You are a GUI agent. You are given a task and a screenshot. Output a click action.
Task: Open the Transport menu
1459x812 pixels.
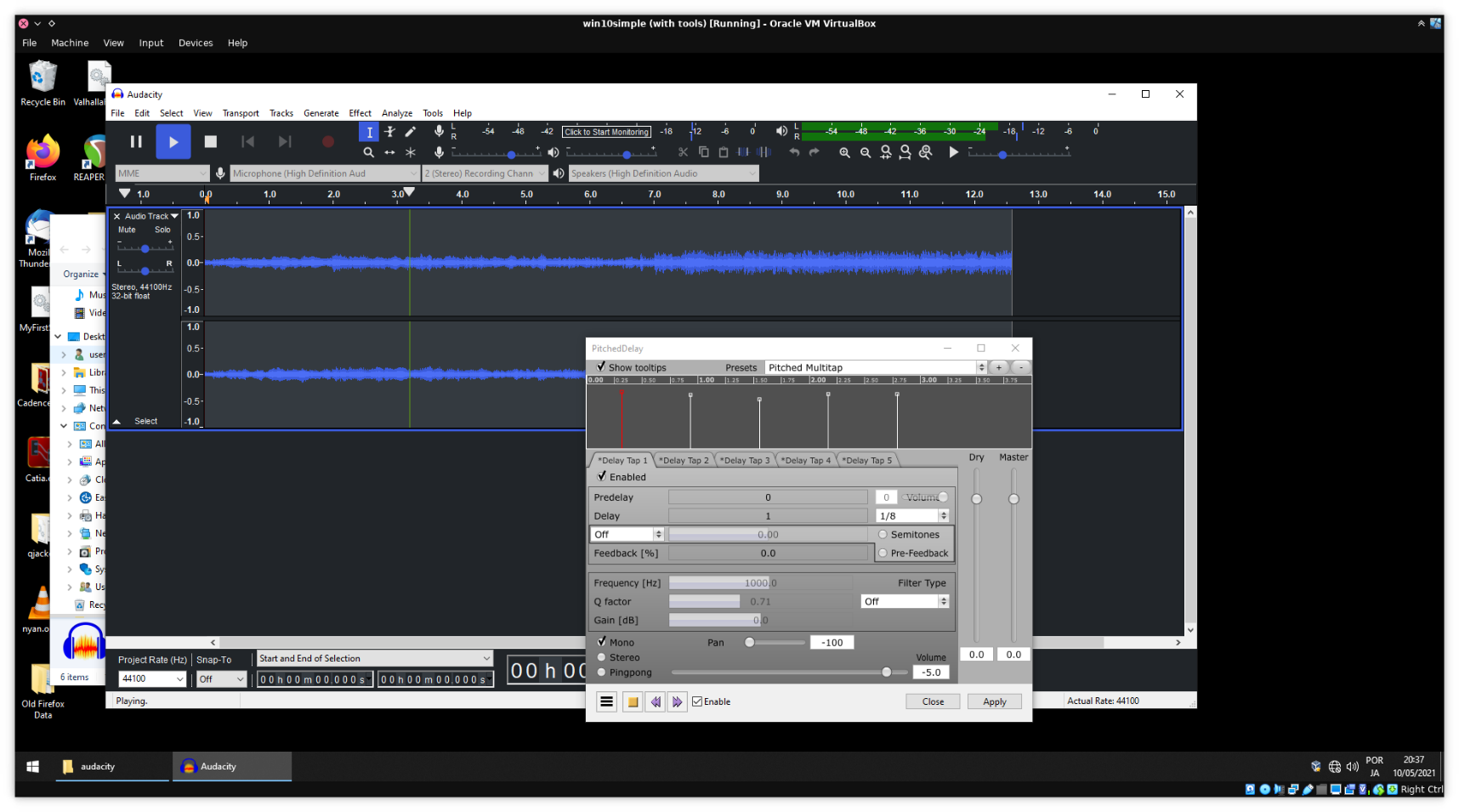(x=241, y=113)
